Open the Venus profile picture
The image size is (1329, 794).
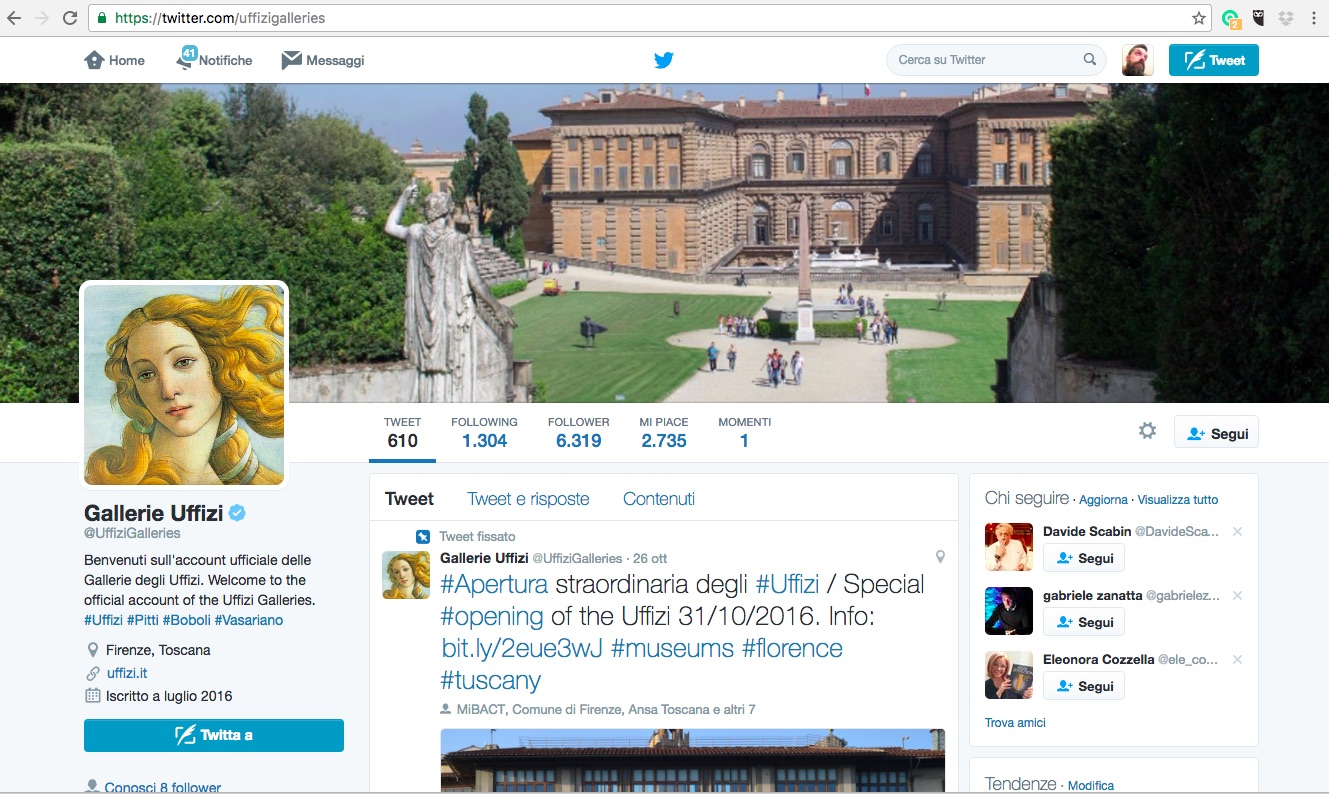pyautogui.click(x=184, y=385)
